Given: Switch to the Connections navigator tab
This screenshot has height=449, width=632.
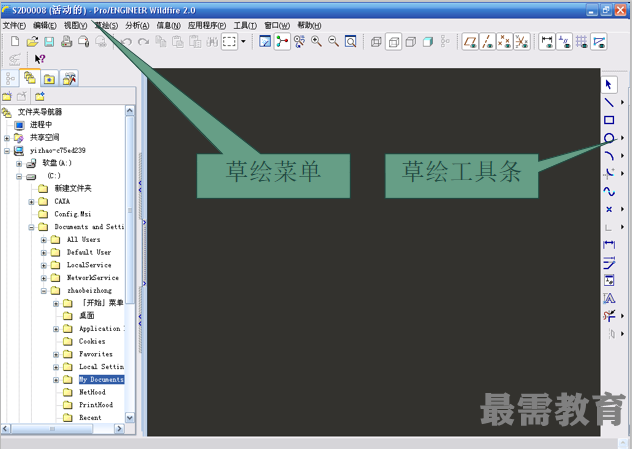Looking at the screenshot, I should (69, 79).
